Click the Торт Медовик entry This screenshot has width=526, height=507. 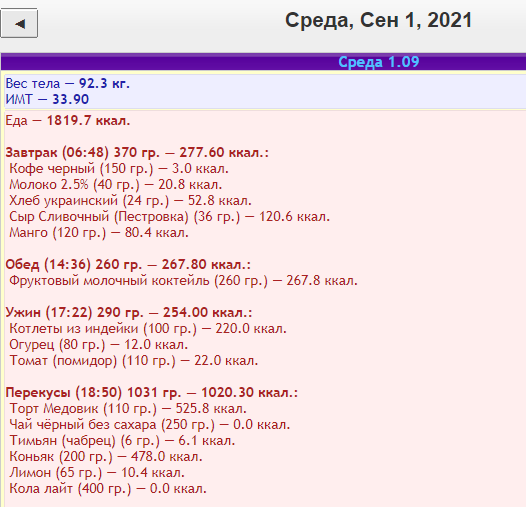click(128, 409)
